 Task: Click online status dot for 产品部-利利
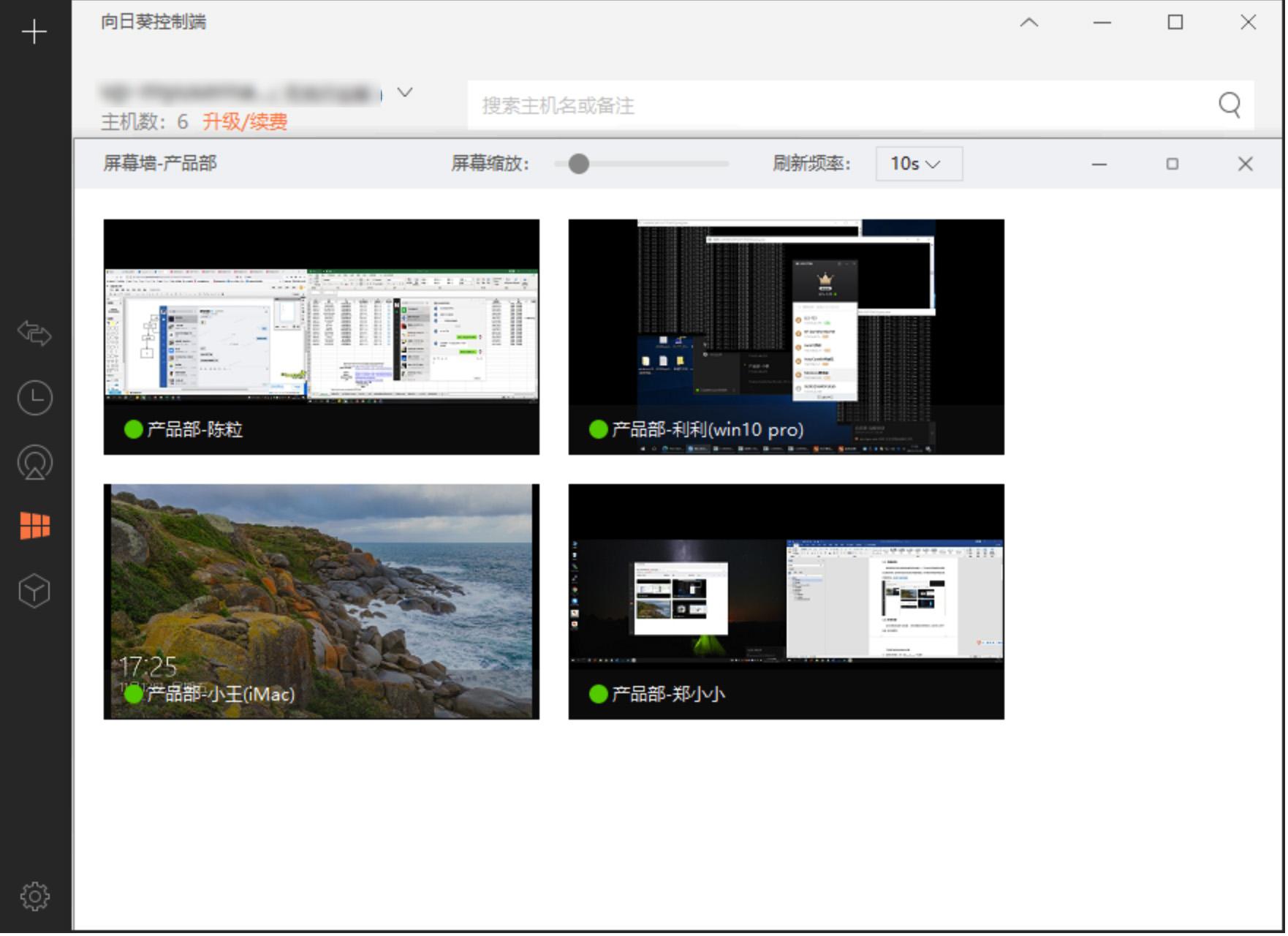[x=599, y=430]
